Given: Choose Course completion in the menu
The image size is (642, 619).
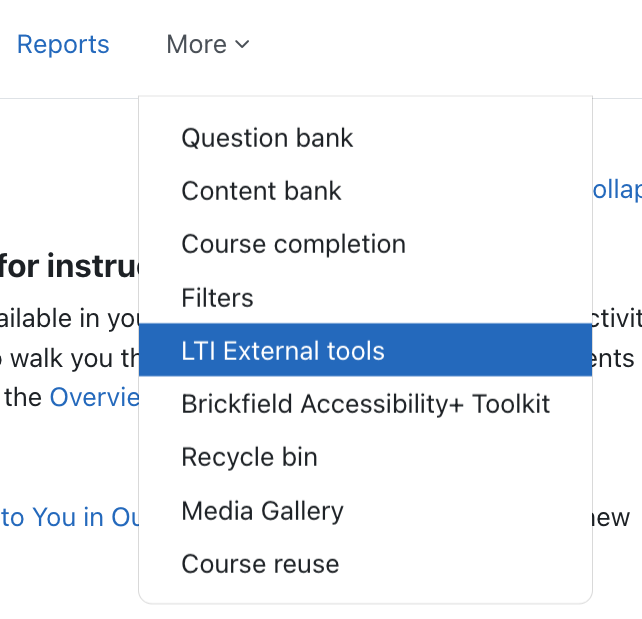Looking at the screenshot, I should click(x=365, y=244).
